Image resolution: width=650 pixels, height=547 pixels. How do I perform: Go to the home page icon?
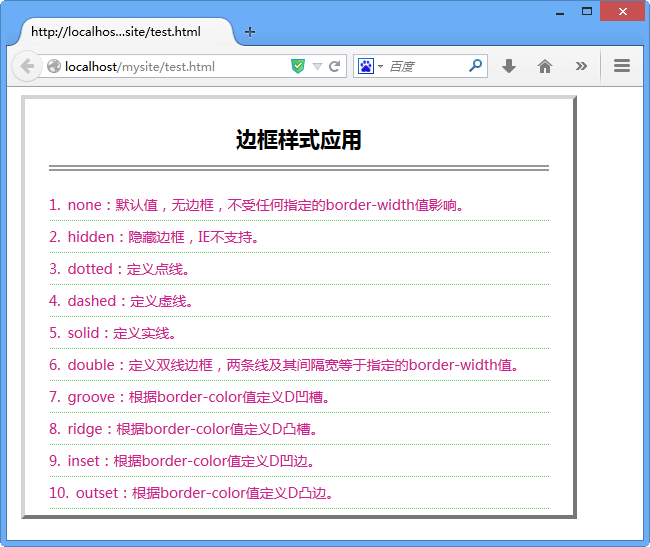[545, 67]
